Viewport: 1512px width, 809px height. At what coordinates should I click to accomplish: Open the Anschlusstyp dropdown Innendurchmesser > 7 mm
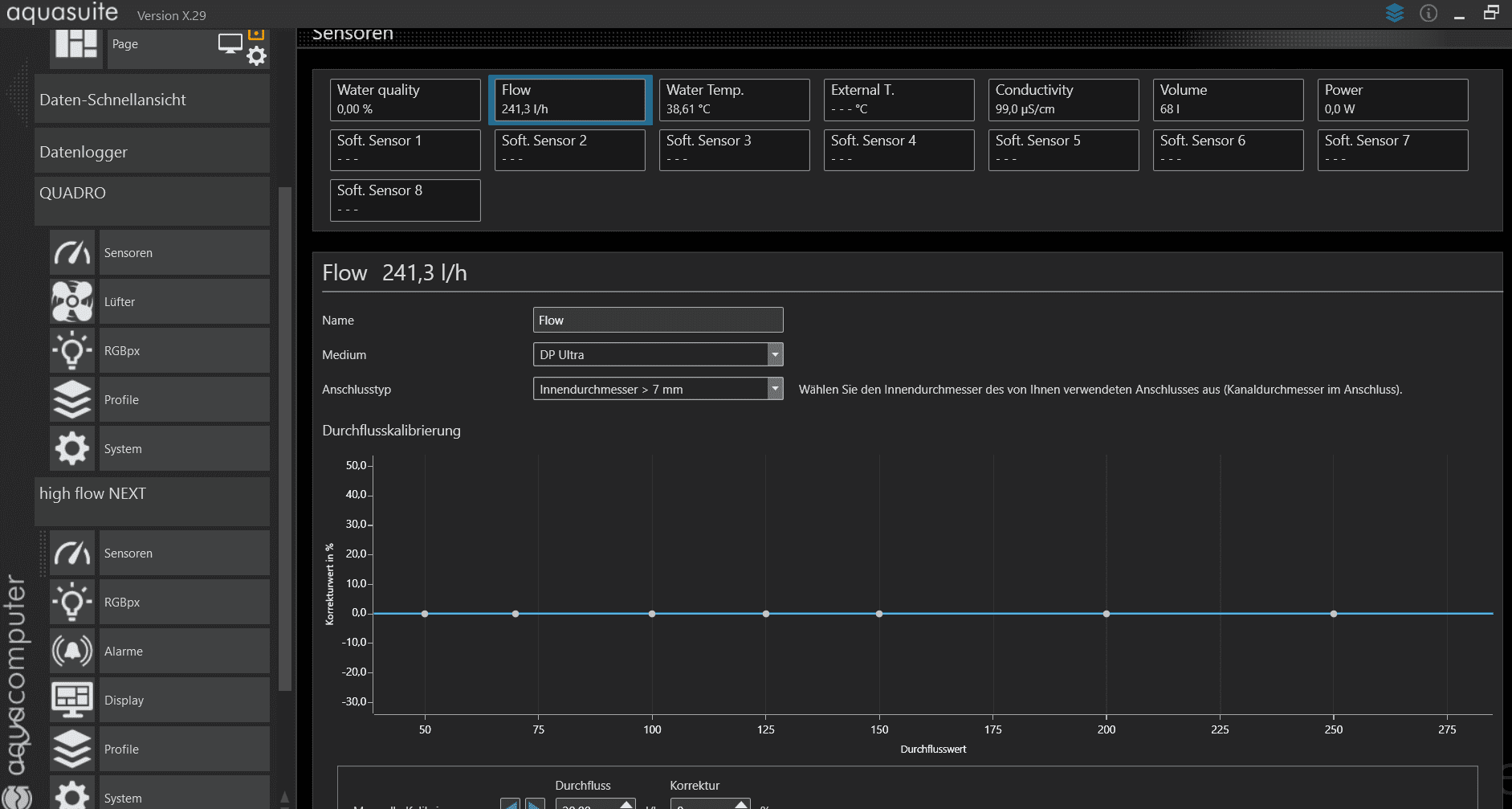tap(658, 389)
